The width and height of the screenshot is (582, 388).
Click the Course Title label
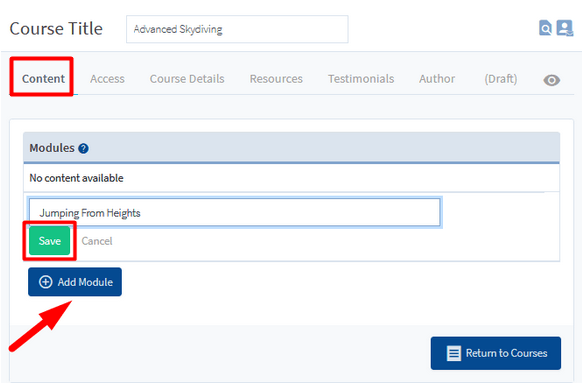pyautogui.click(x=56, y=29)
